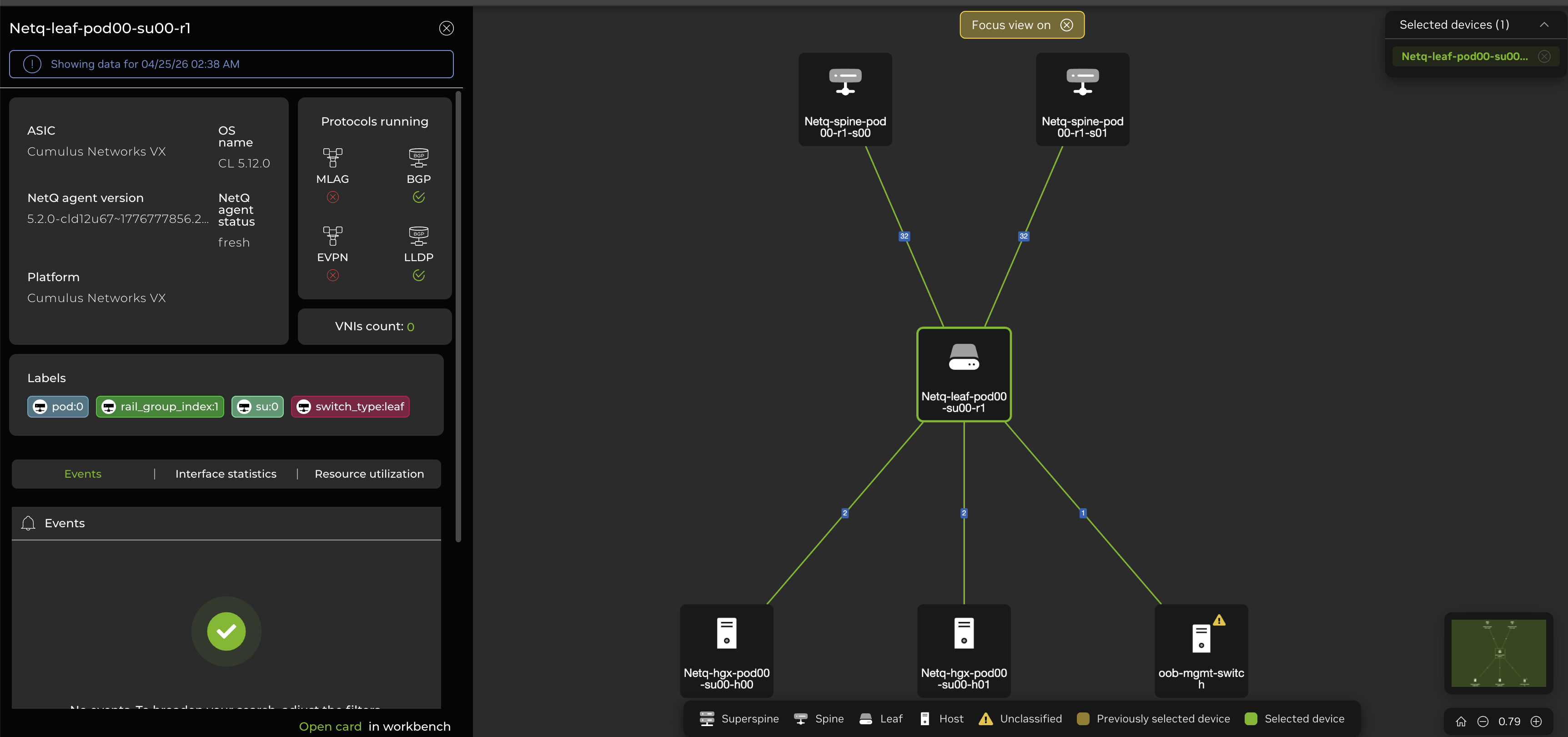Screen dimensions: 1568x737
Task: Select the oob-mgmt-switch node
Action: pyautogui.click(x=1201, y=651)
